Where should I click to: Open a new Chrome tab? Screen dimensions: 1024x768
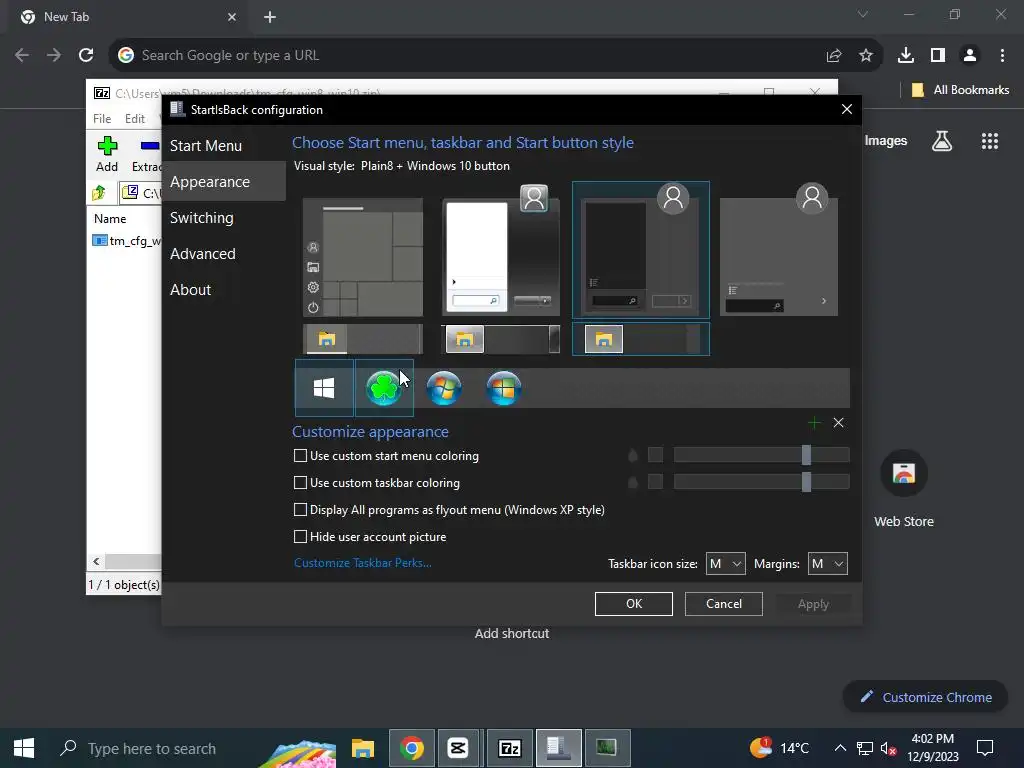(x=270, y=17)
